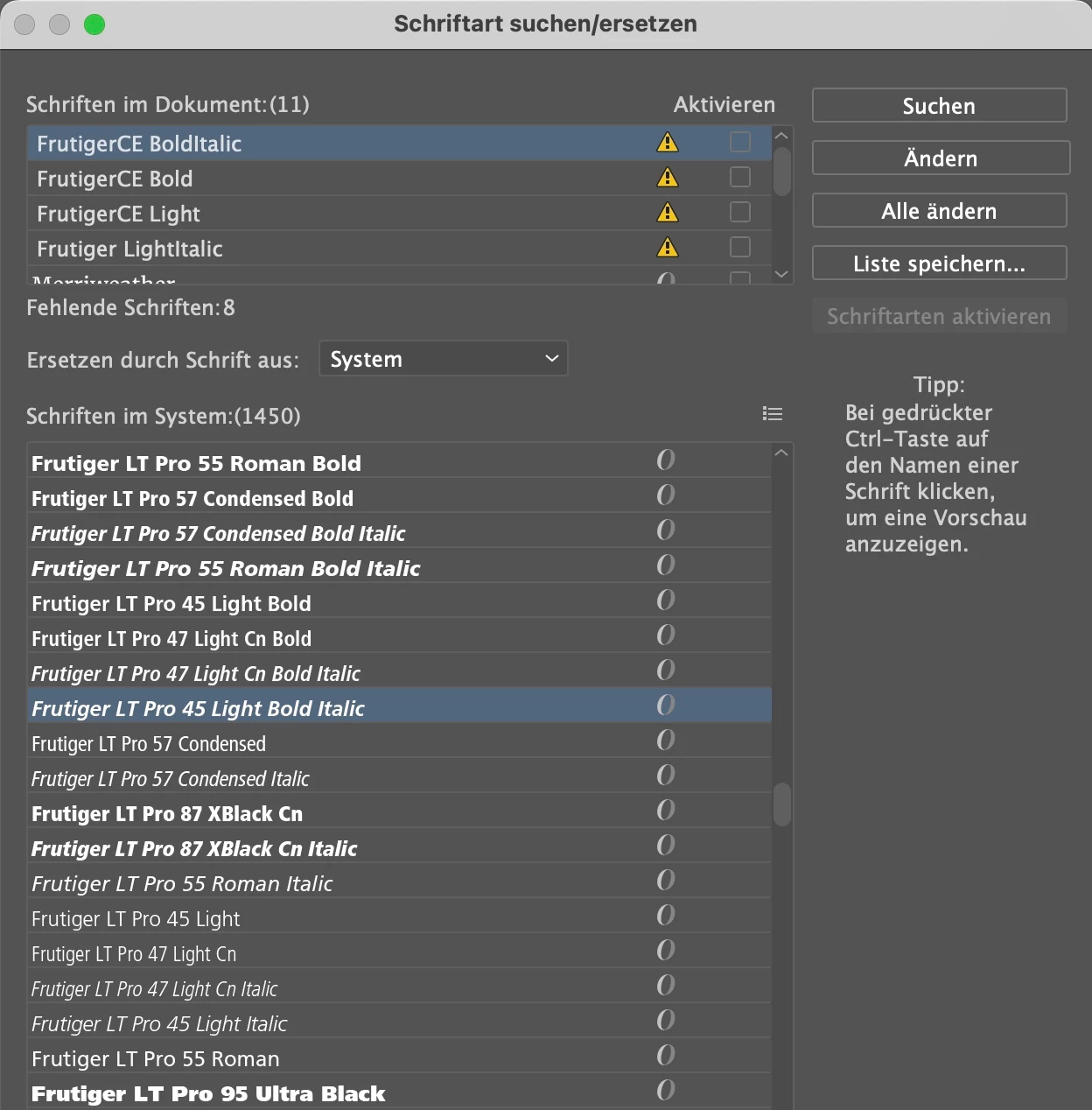The height and width of the screenshot is (1110, 1092).
Task: Tick the Aktivieren checkbox for FrutigerCE Bold
Action: 740,177
